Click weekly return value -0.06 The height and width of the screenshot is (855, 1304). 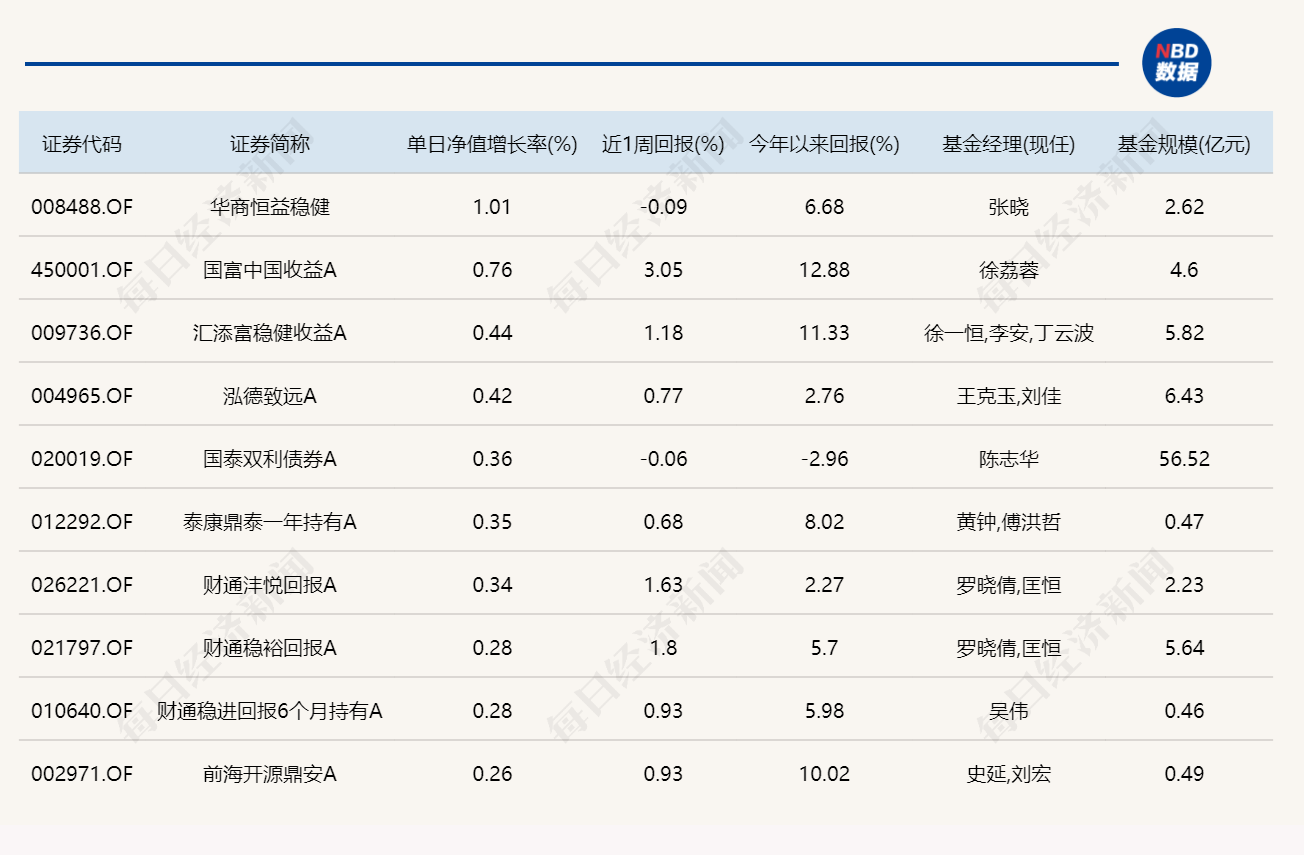(663, 459)
